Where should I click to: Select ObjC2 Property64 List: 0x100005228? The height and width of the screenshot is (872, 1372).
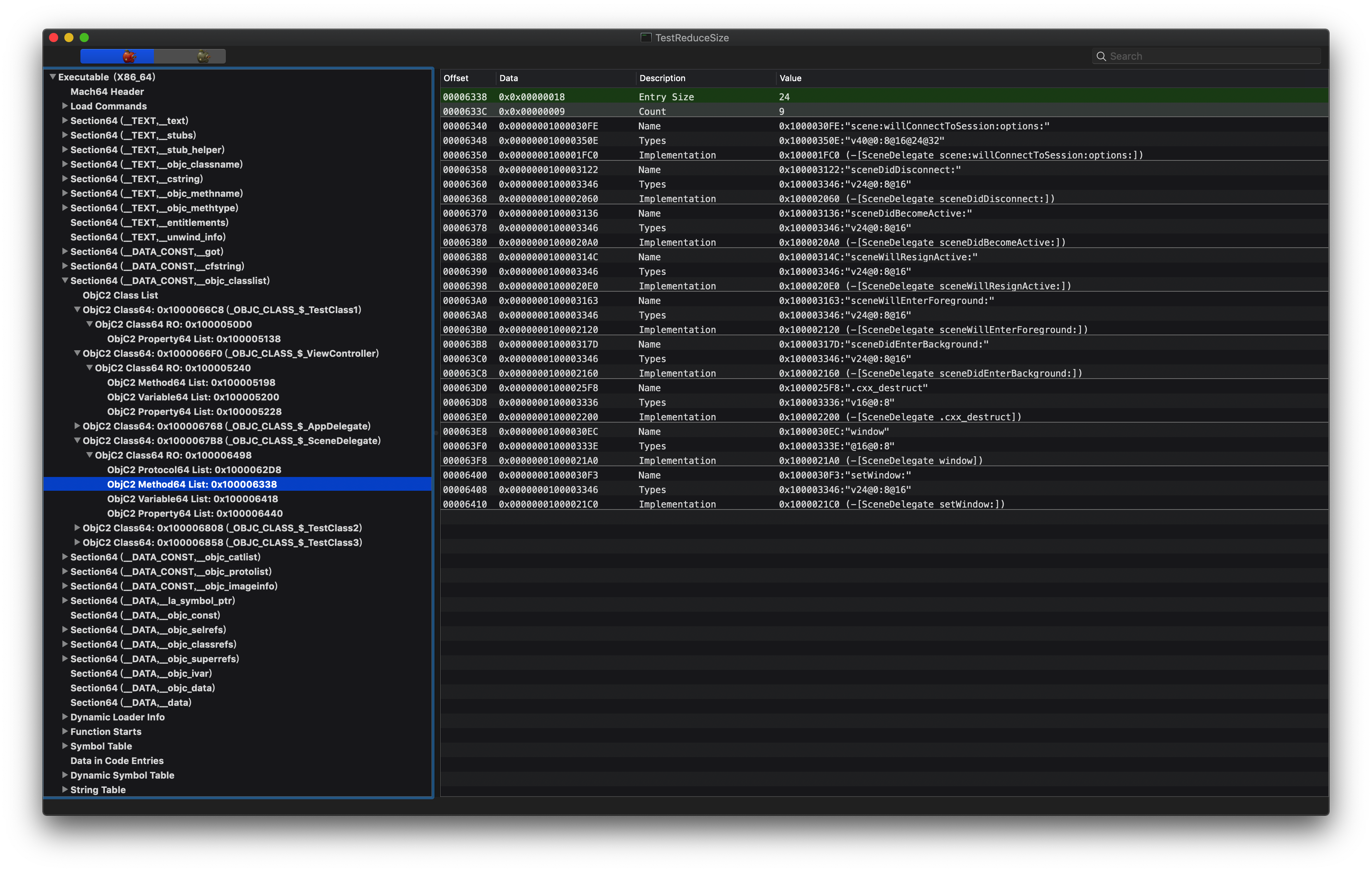pos(238,411)
